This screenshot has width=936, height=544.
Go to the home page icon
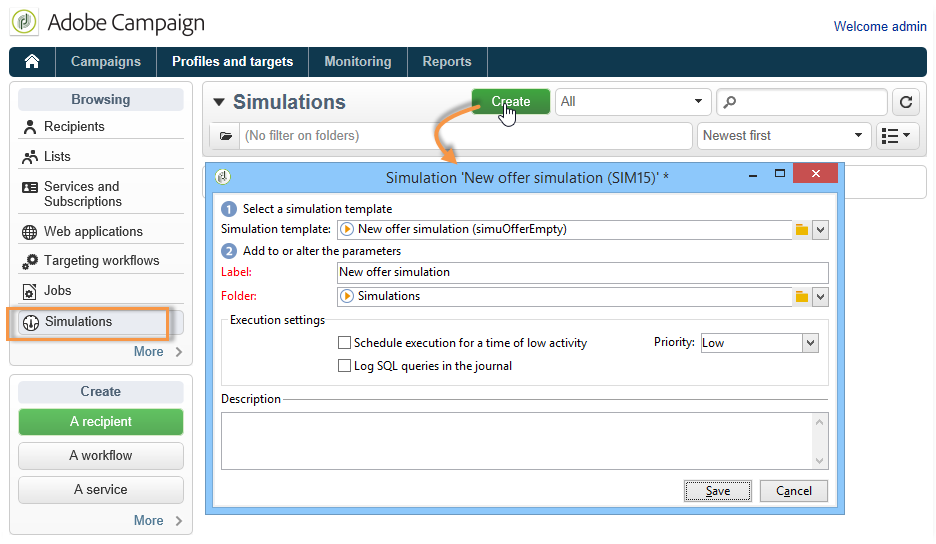click(x=32, y=62)
